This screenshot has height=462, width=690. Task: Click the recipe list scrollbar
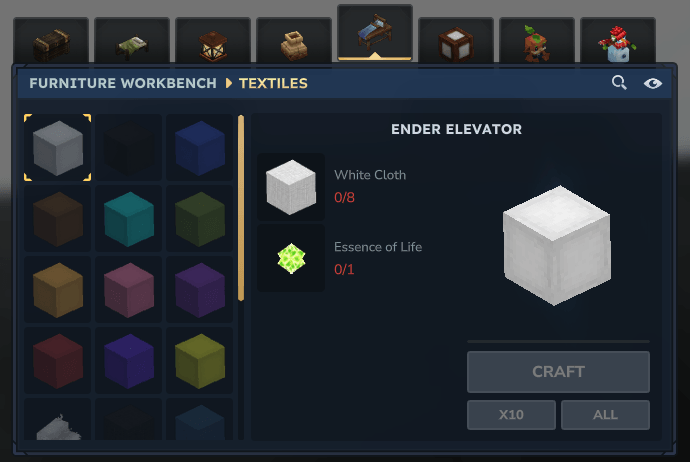coord(241,208)
